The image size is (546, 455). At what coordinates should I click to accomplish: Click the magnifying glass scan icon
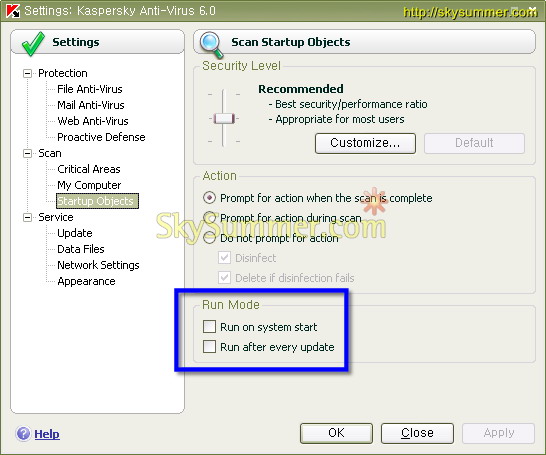[x=211, y=45]
